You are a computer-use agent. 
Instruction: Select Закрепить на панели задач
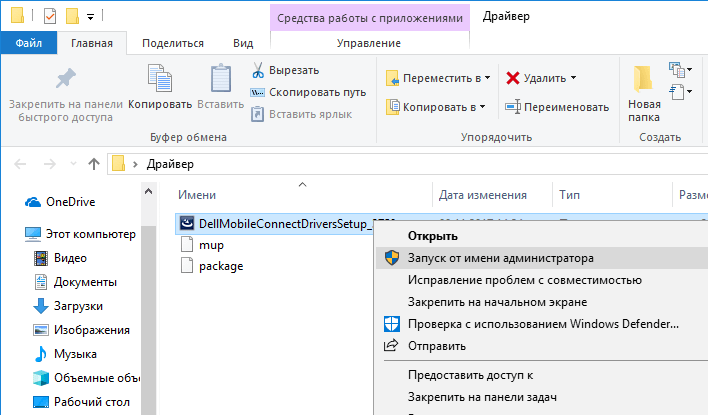point(542,397)
